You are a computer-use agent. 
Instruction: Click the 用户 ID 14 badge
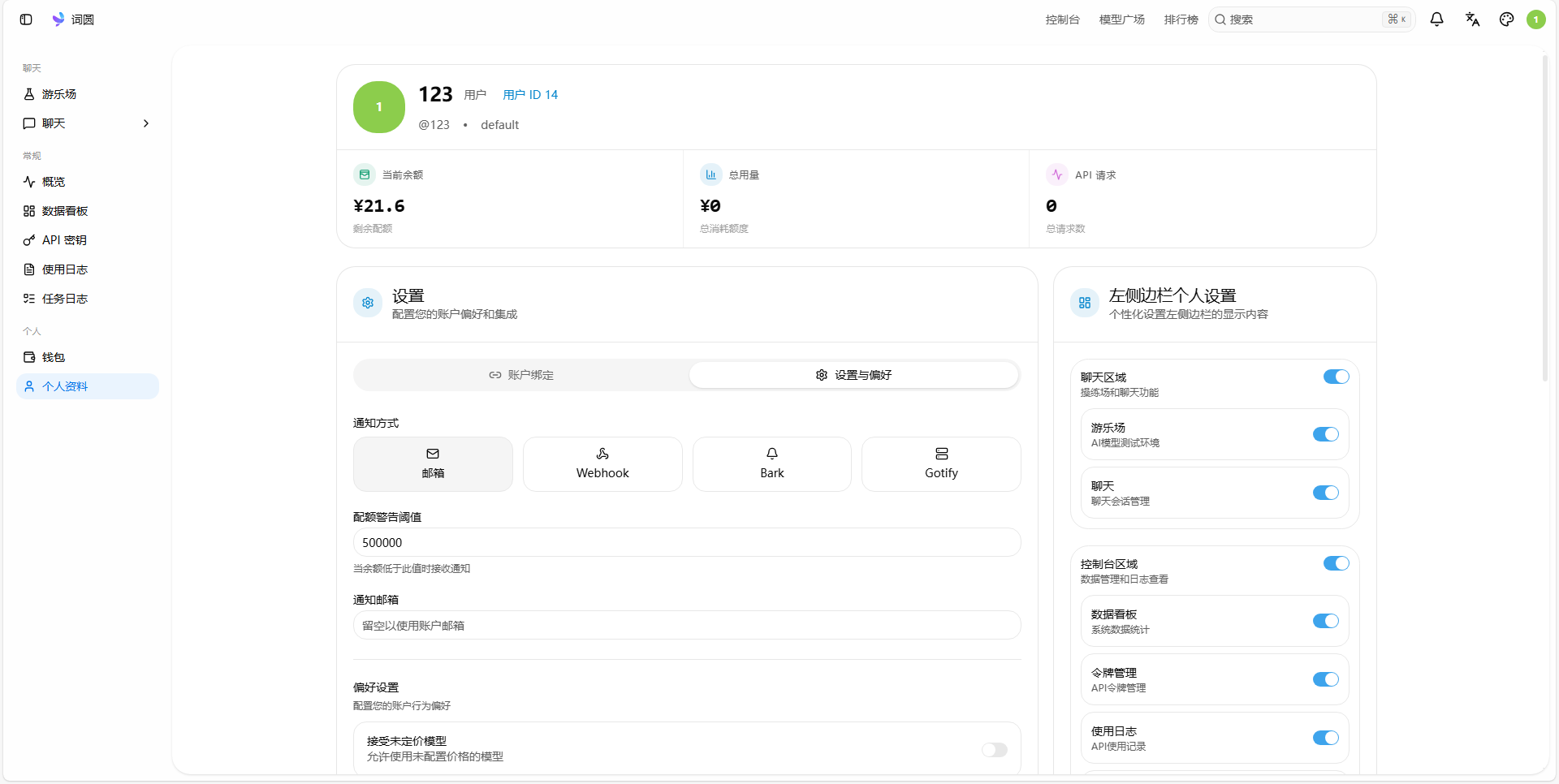pos(530,95)
